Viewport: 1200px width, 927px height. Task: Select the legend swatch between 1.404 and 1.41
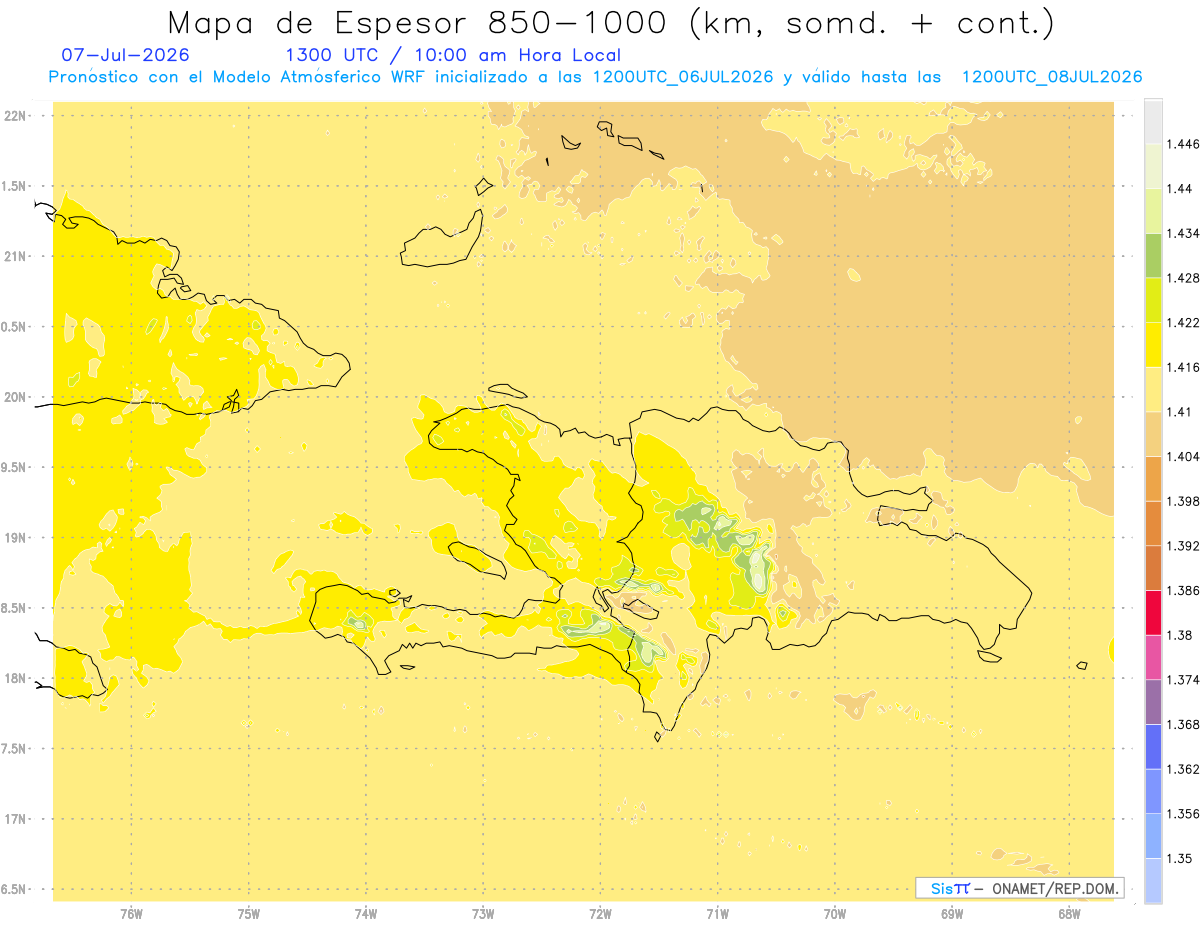1153,434
